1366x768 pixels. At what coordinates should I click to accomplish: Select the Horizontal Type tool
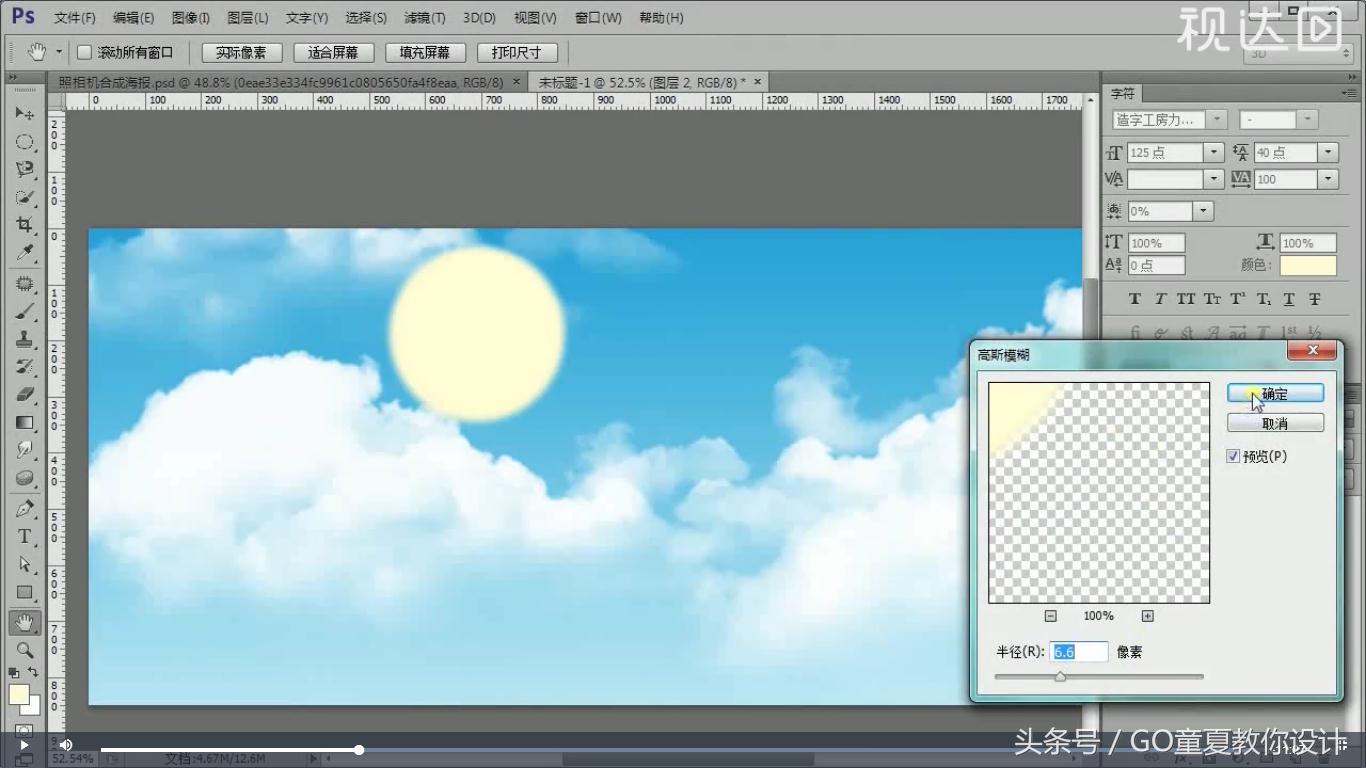coord(25,537)
